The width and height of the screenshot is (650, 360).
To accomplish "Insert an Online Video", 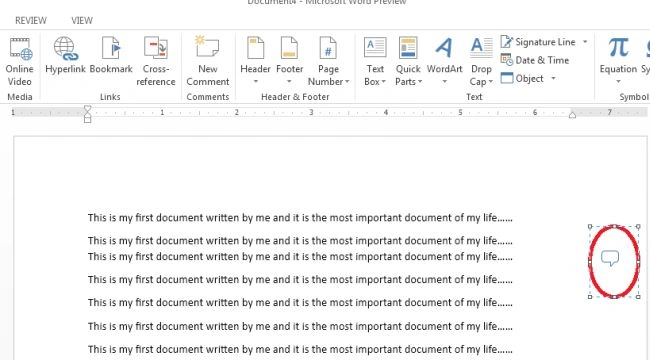I will point(19,61).
